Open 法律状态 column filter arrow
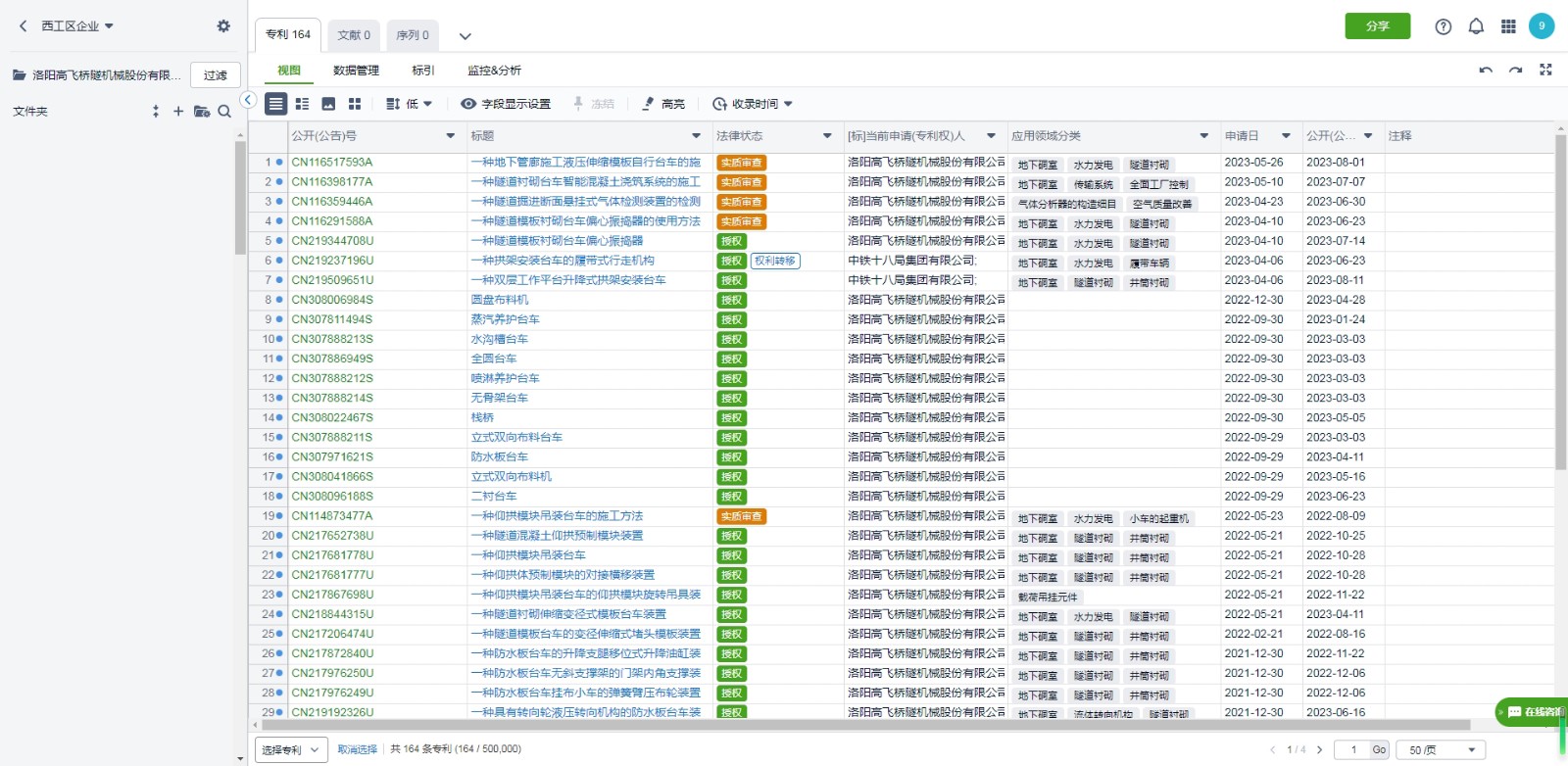The image size is (1568, 766). point(827,136)
